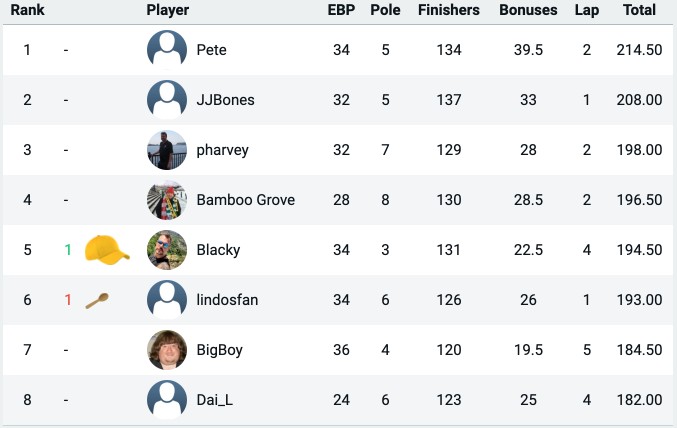Click BigBoy's avatar photo

coord(167,350)
